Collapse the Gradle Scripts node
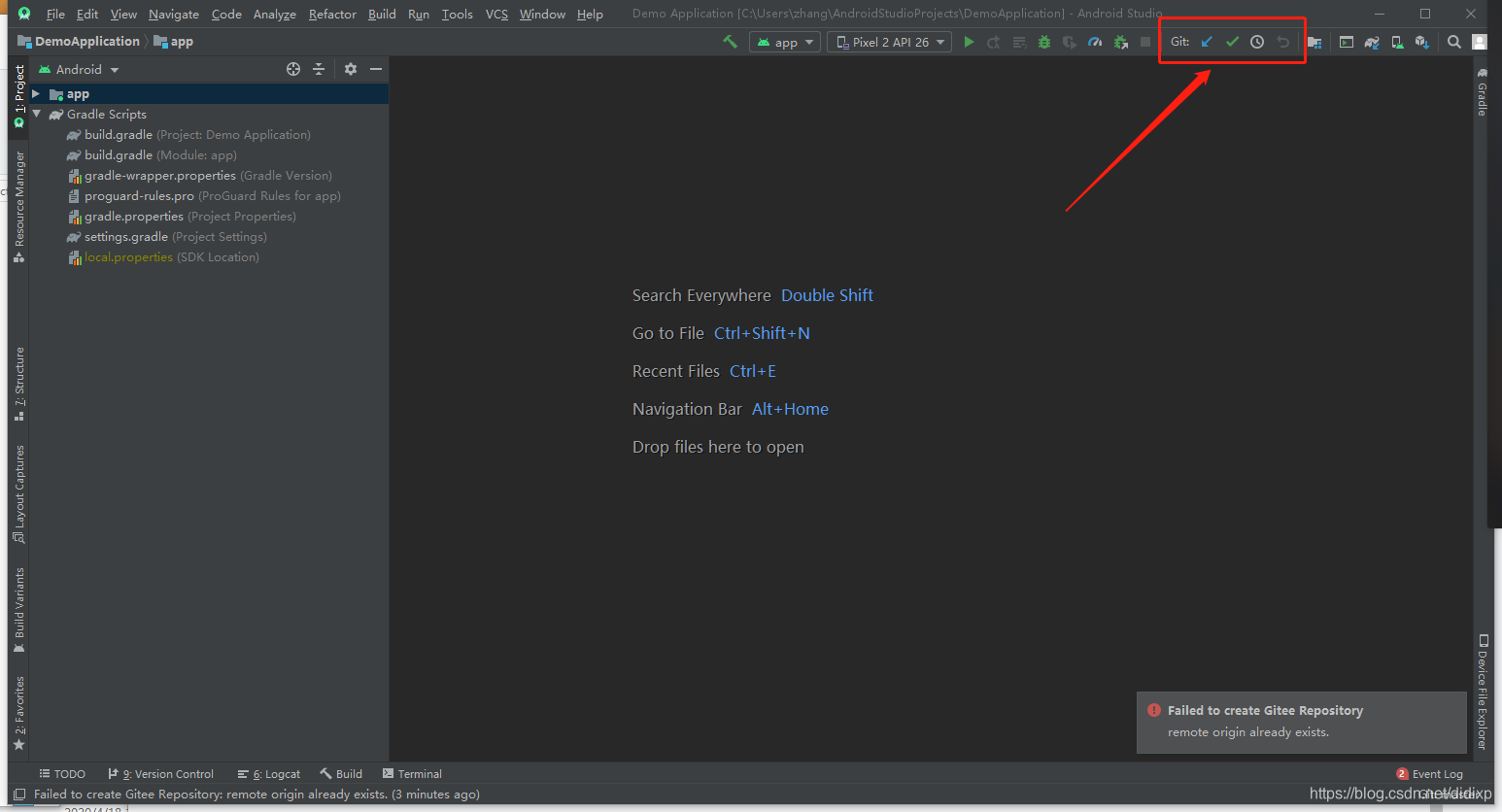 pyautogui.click(x=37, y=114)
